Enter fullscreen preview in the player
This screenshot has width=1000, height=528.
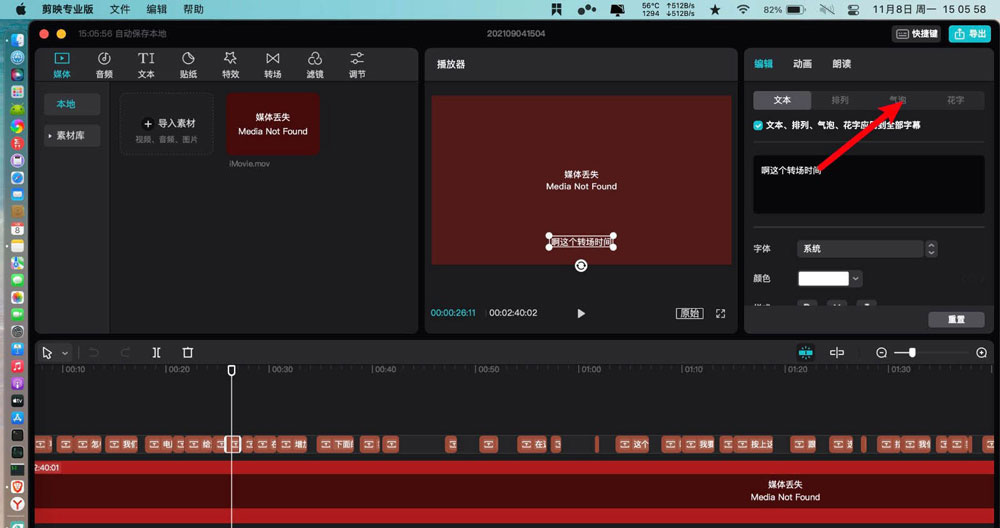click(721, 313)
